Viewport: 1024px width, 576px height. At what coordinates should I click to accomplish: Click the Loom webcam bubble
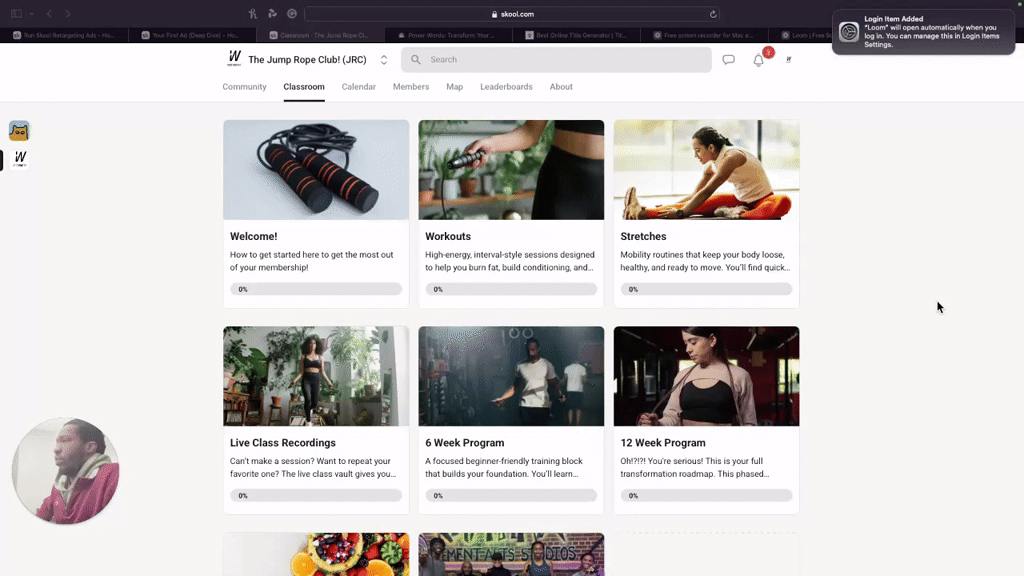pyautogui.click(x=65, y=471)
